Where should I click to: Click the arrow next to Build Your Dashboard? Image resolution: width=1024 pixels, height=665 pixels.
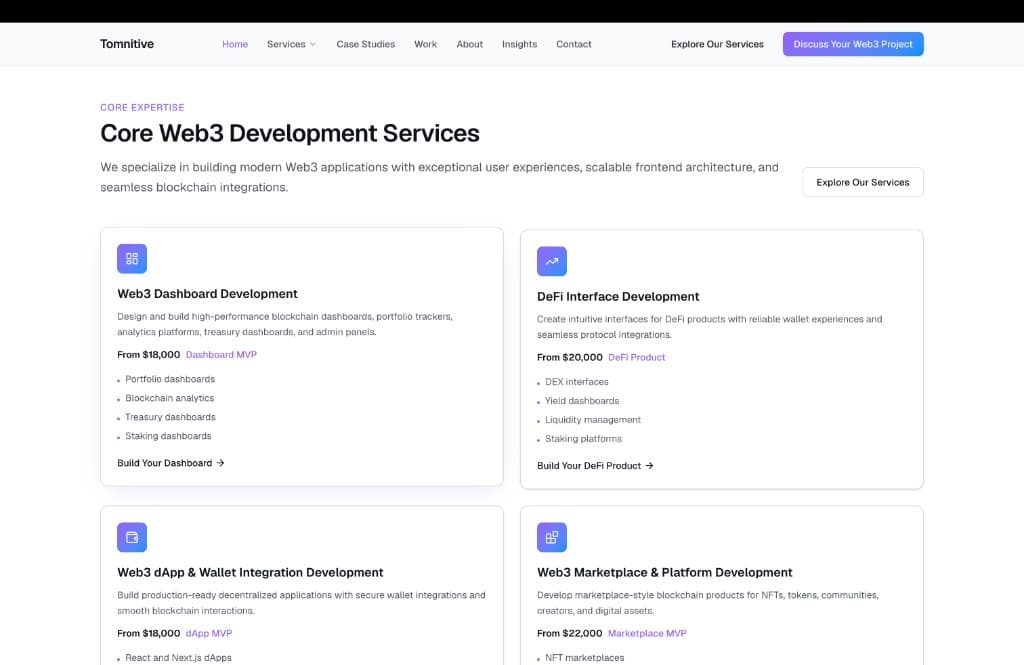[x=221, y=463]
